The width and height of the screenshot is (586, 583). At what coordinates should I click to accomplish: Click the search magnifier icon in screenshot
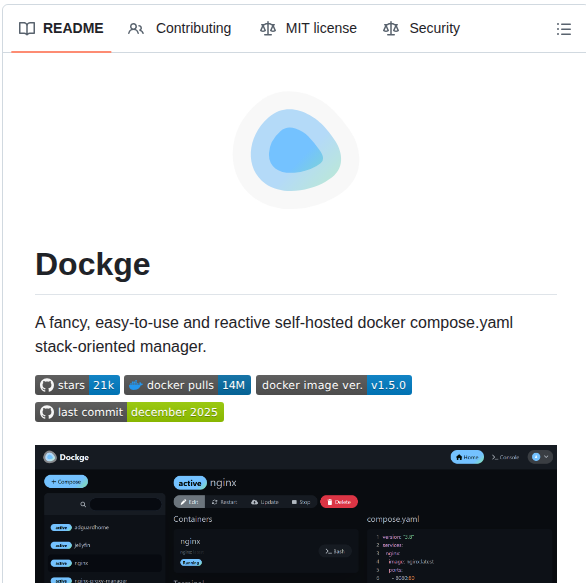pos(83,505)
